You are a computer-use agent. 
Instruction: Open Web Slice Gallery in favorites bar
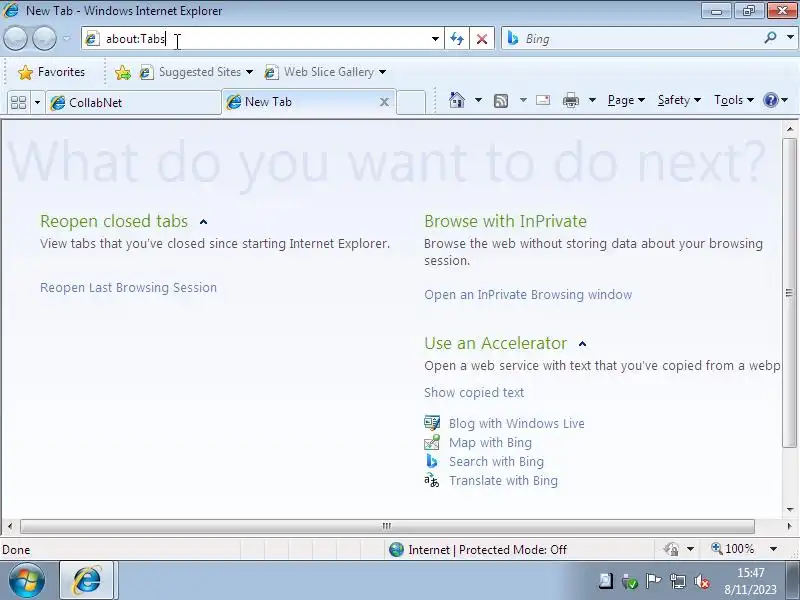point(325,72)
